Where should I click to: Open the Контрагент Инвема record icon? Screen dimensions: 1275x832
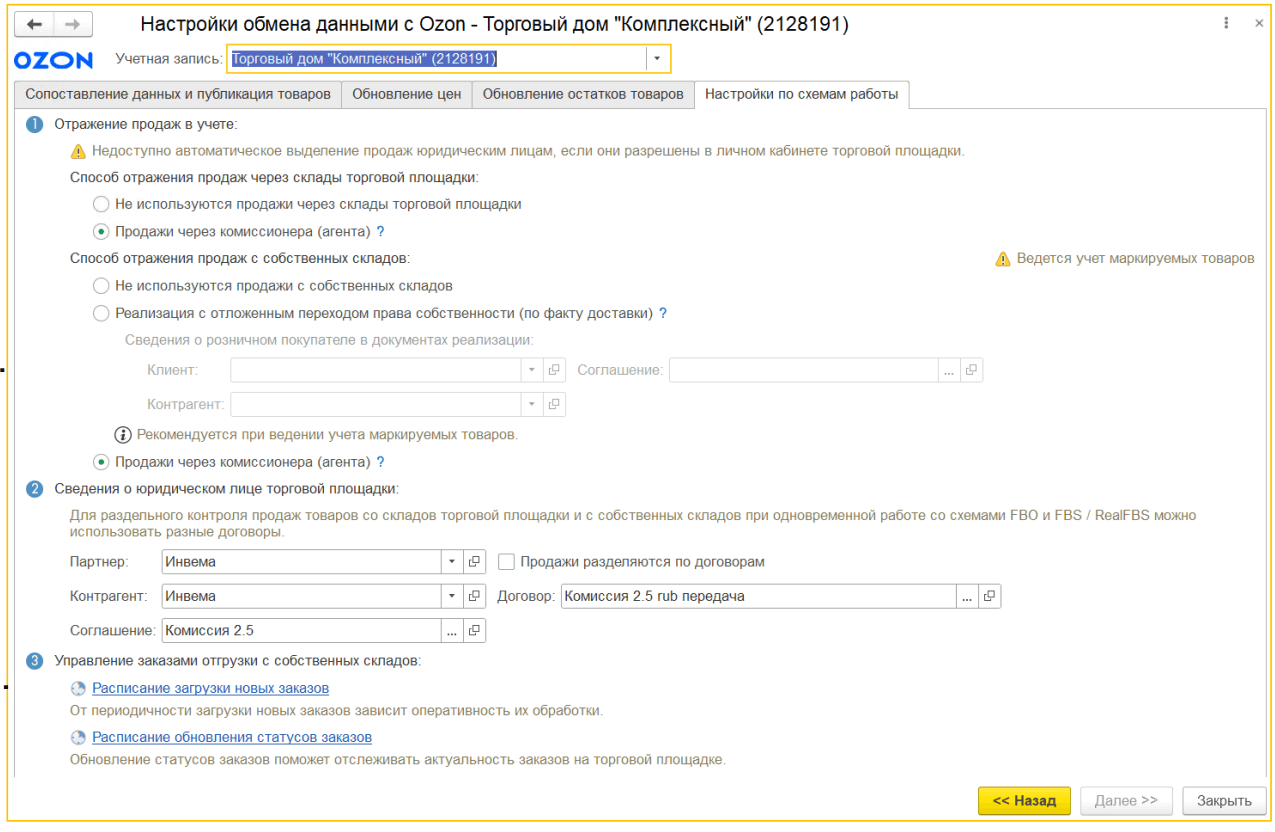pyautogui.click(x=475, y=596)
